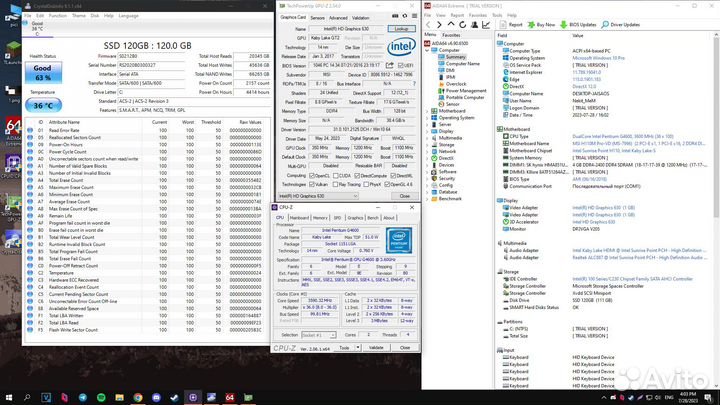
Task: Toggle the DirectML checkbox in GPU-Z
Action: tap(393, 176)
